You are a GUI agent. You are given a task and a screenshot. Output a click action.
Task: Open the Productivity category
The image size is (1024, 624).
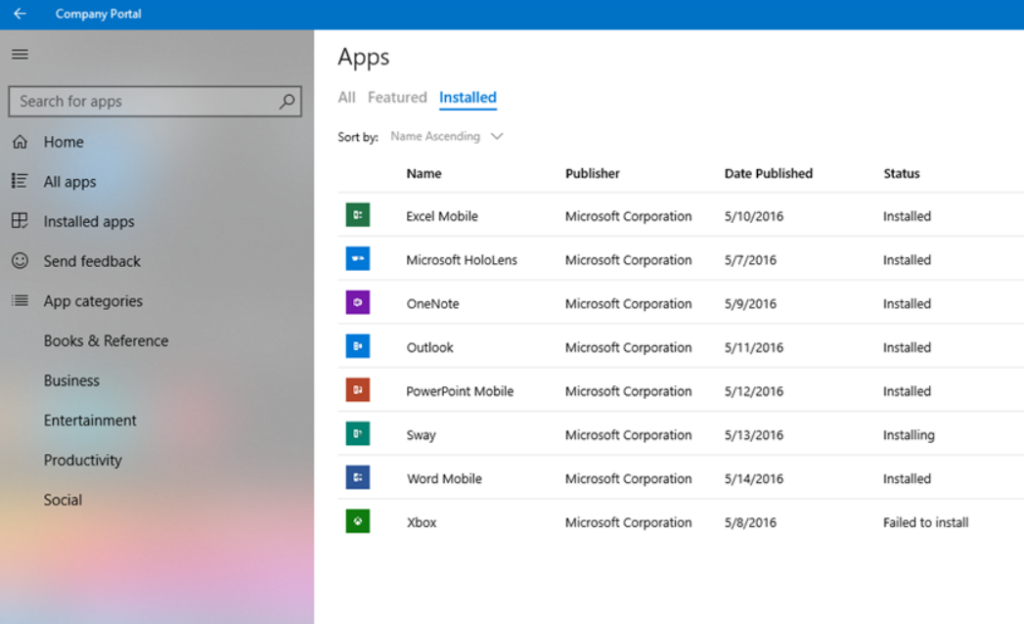point(83,460)
